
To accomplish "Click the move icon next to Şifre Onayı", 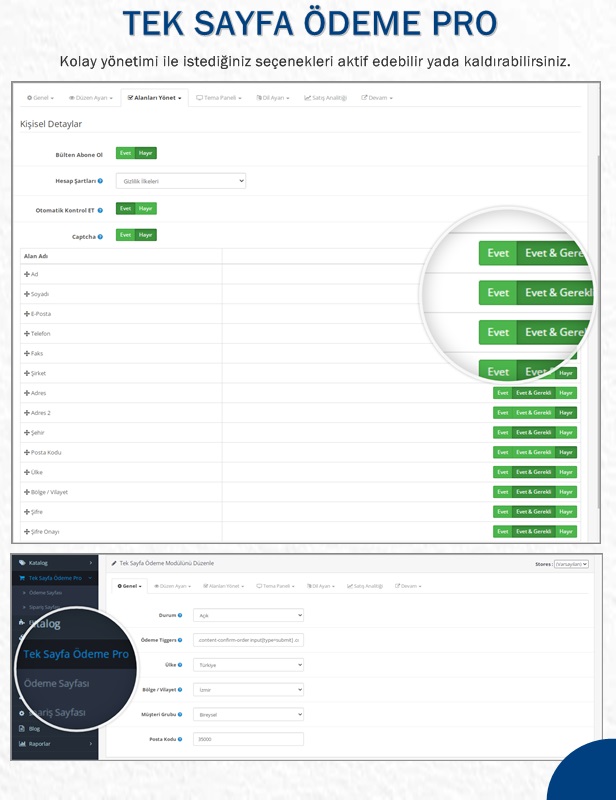I will [27, 532].
